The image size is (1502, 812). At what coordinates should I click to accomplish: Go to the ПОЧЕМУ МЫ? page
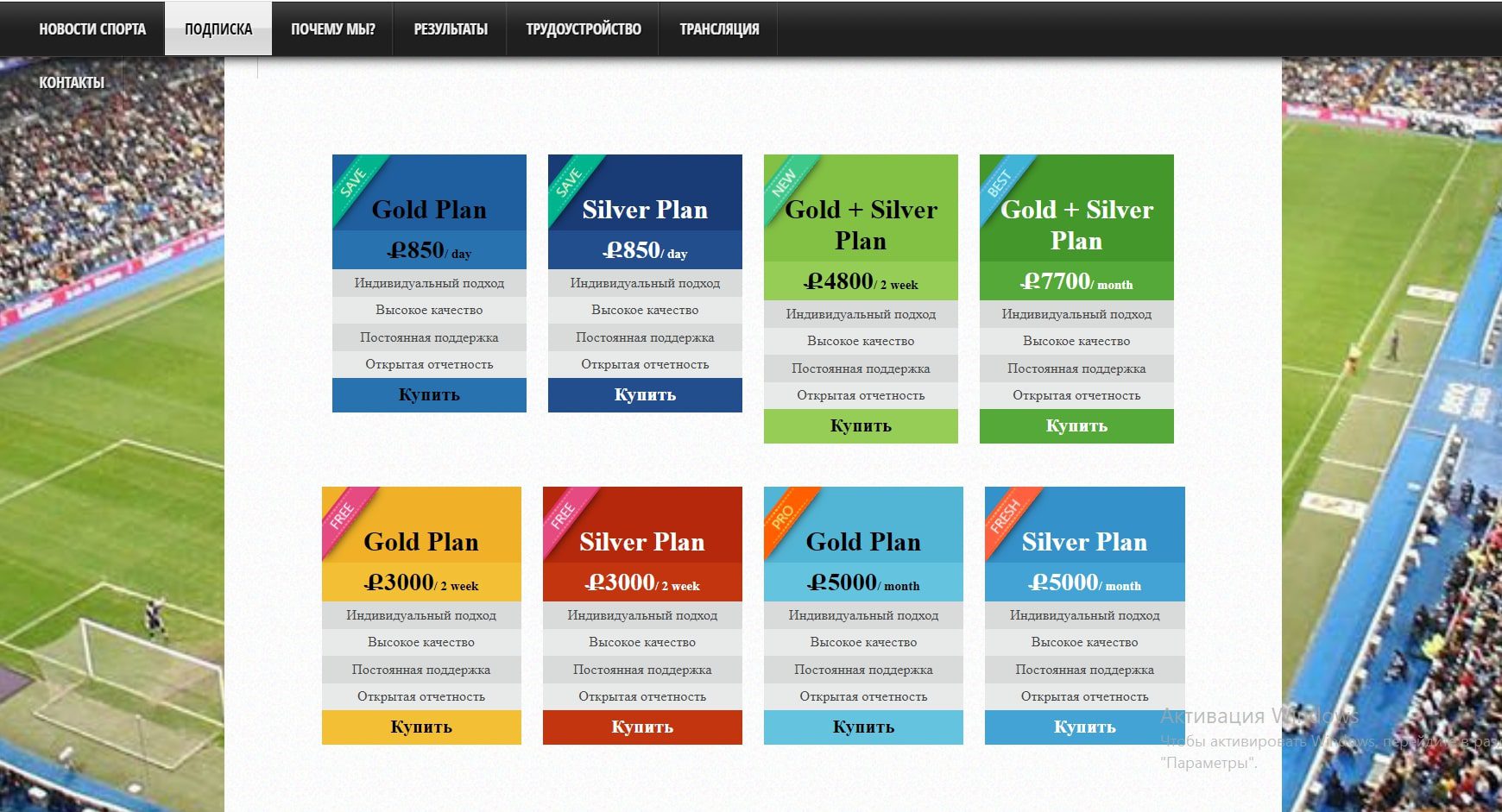(x=333, y=28)
